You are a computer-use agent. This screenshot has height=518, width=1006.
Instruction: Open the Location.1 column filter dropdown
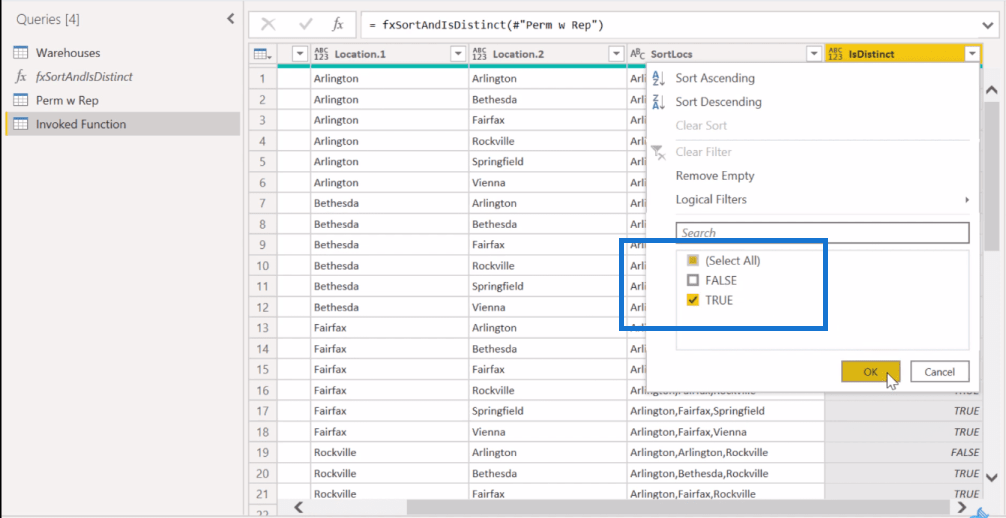458,55
